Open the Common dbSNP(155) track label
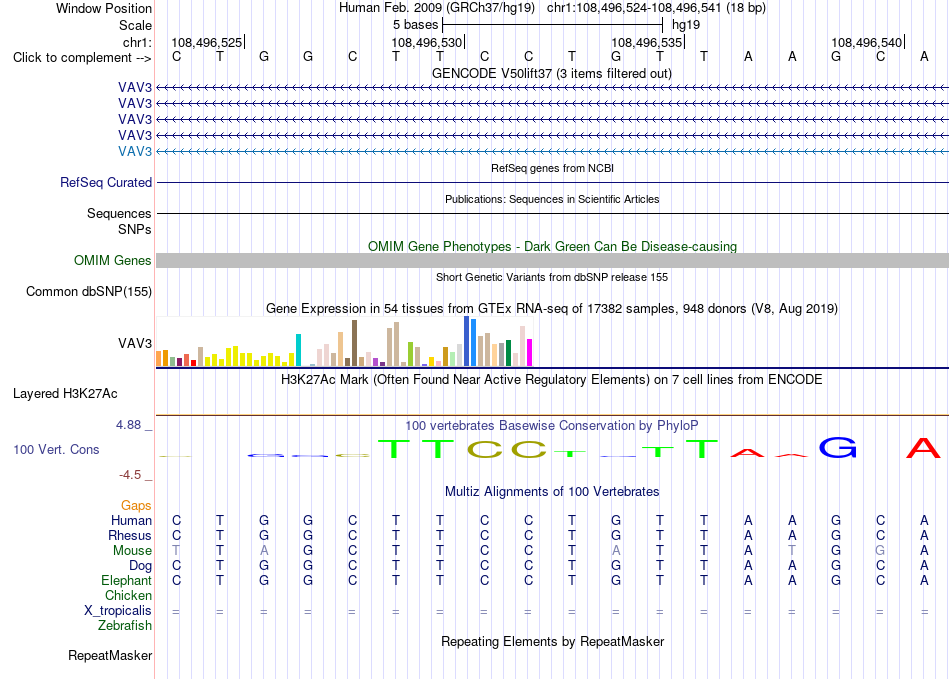Viewport: 950px width, 679px height. [x=89, y=291]
